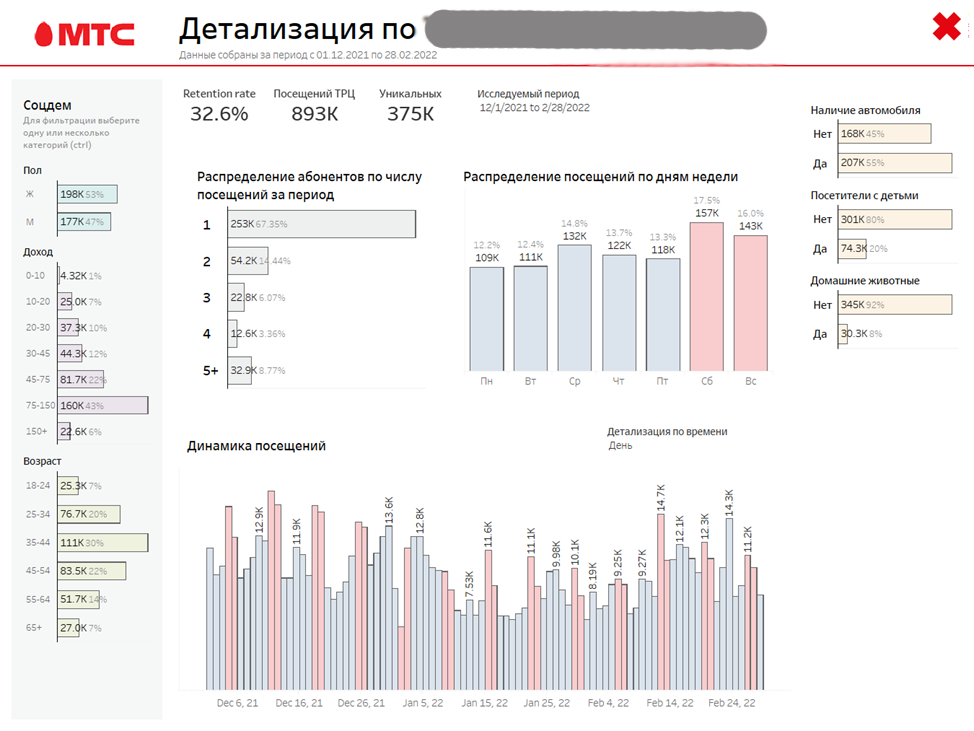Click the Sunday (Вс) visits bar

(750, 300)
